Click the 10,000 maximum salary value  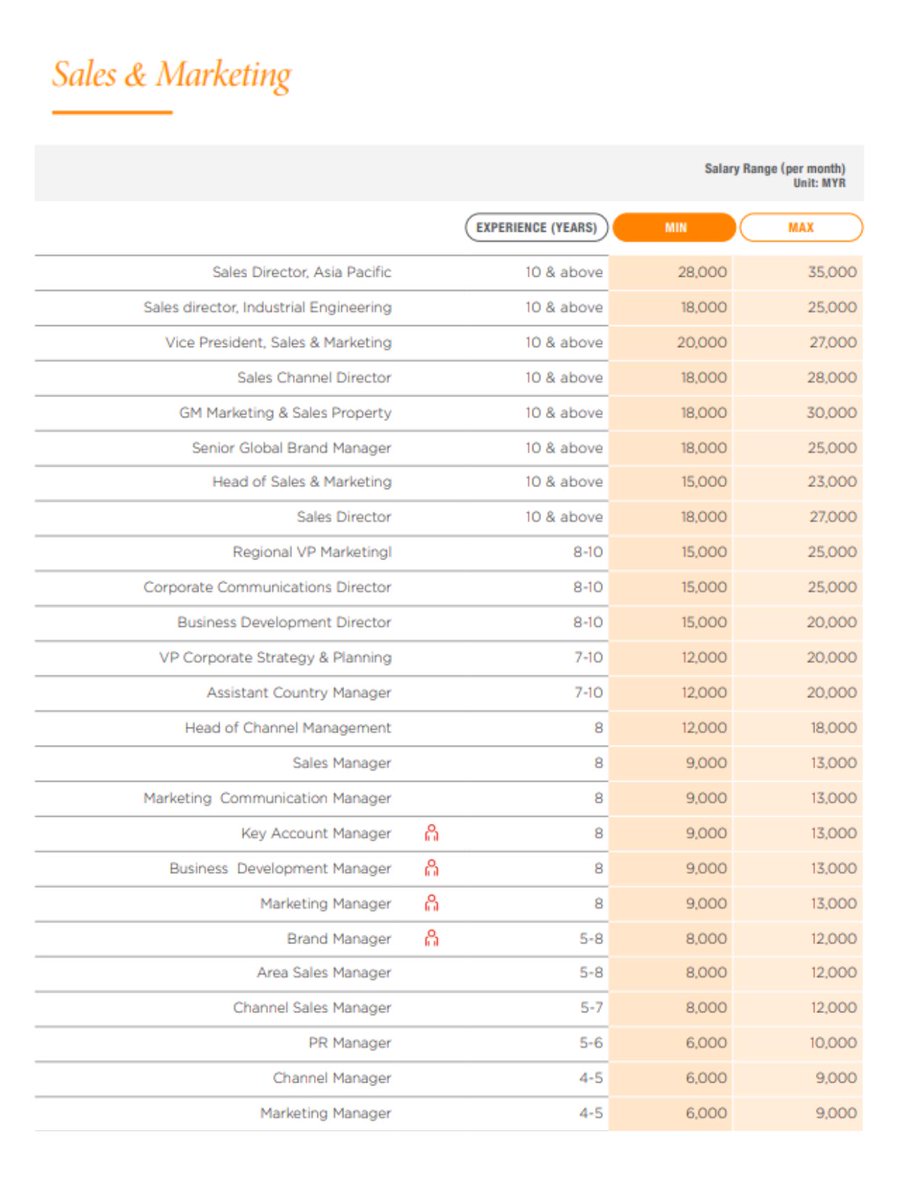click(832, 1042)
